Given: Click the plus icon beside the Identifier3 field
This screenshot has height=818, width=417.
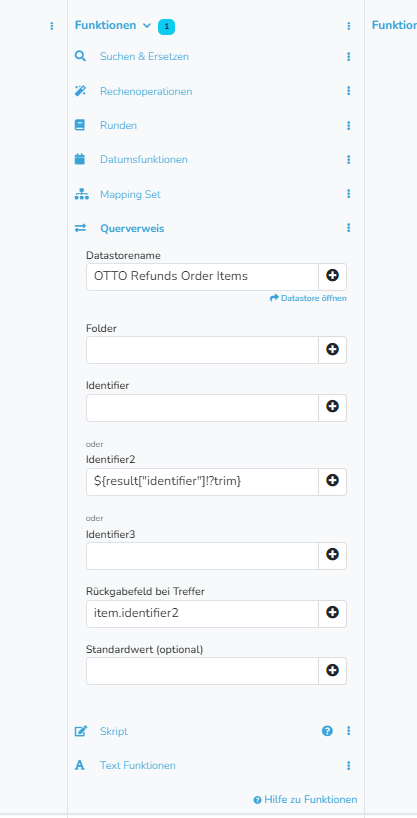Looking at the screenshot, I should click(332, 555).
